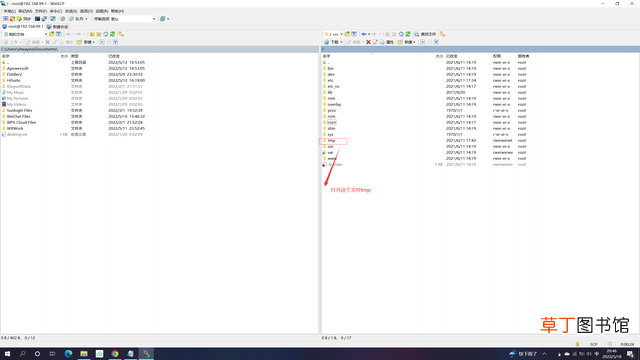Select the root folder in remote panel
640x360 pixels.
[332, 122]
